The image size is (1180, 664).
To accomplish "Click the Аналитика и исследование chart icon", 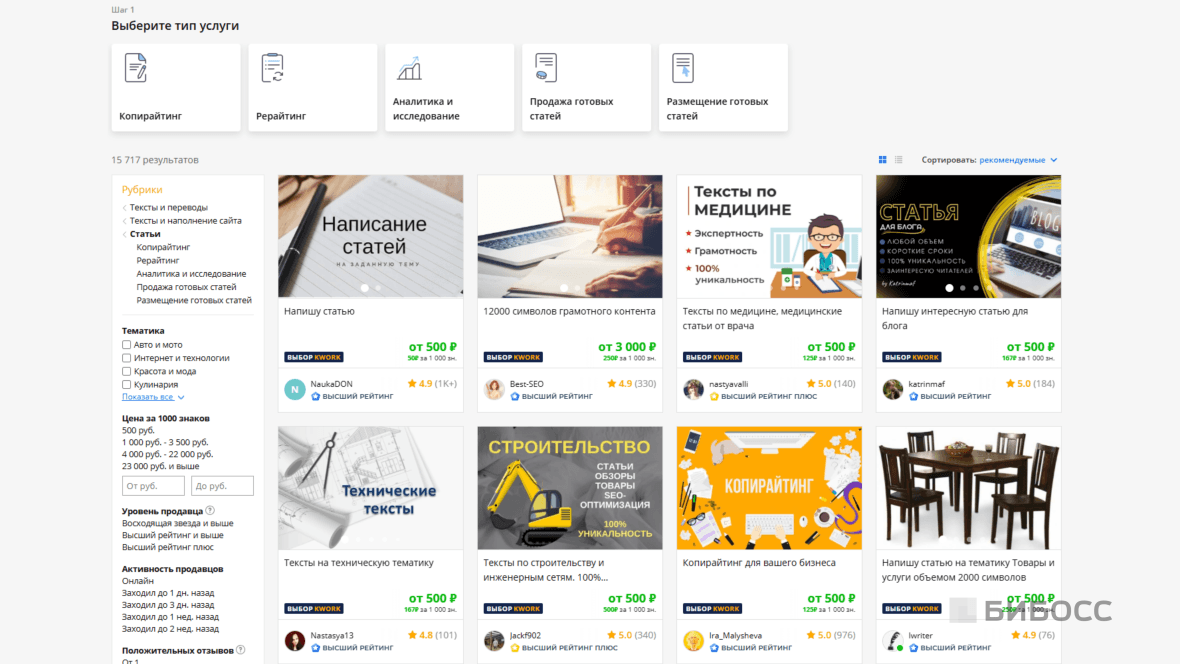I will [x=409, y=69].
